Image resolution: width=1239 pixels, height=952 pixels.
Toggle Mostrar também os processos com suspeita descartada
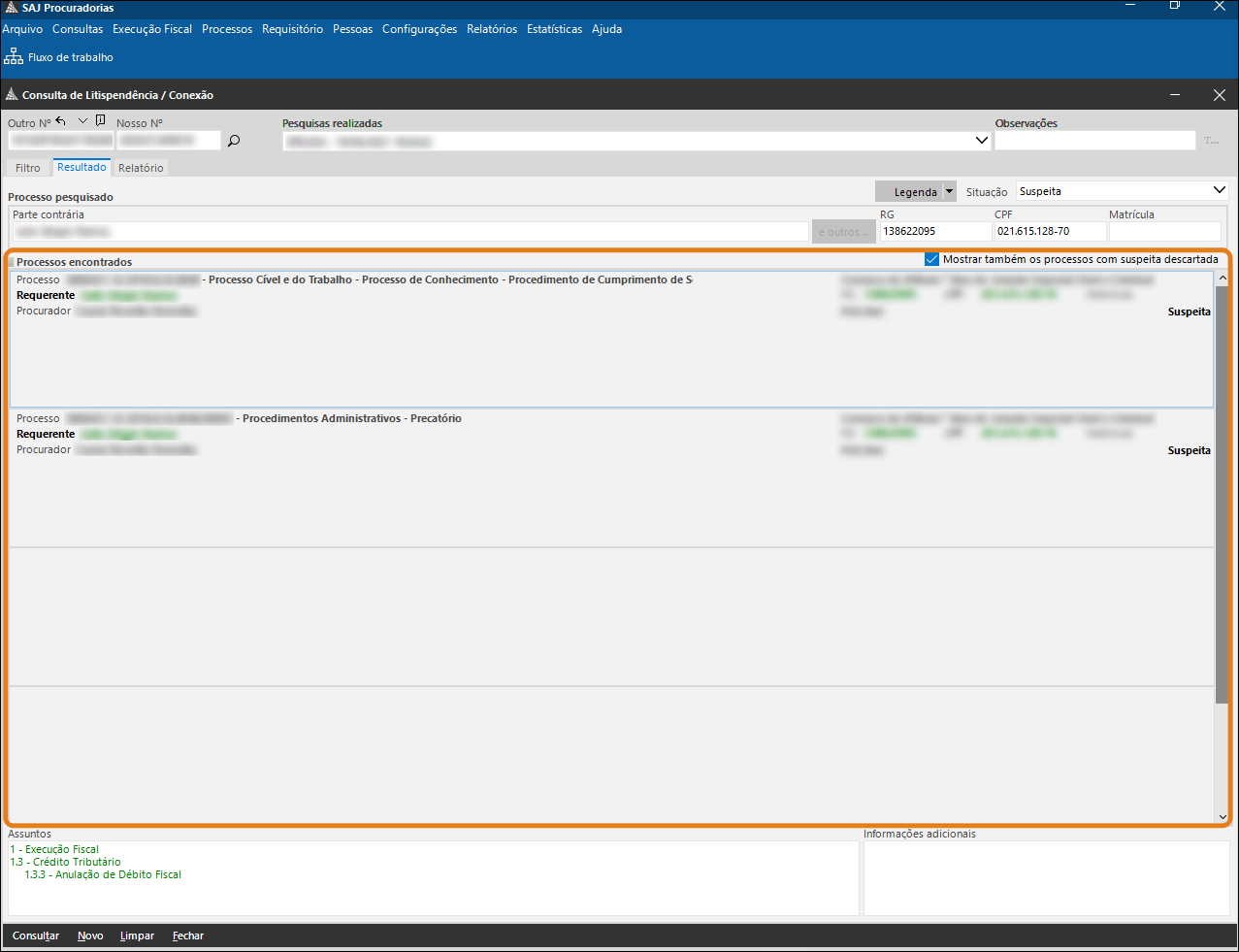pyautogui.click(x=932, y=259)
